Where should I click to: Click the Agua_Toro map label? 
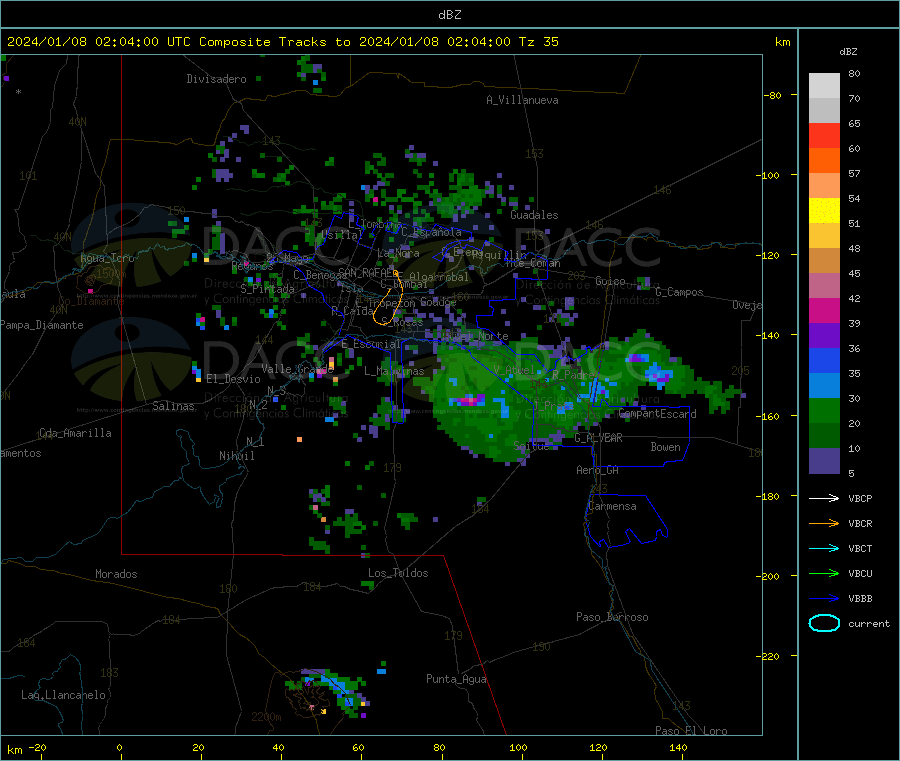(107, 258)
